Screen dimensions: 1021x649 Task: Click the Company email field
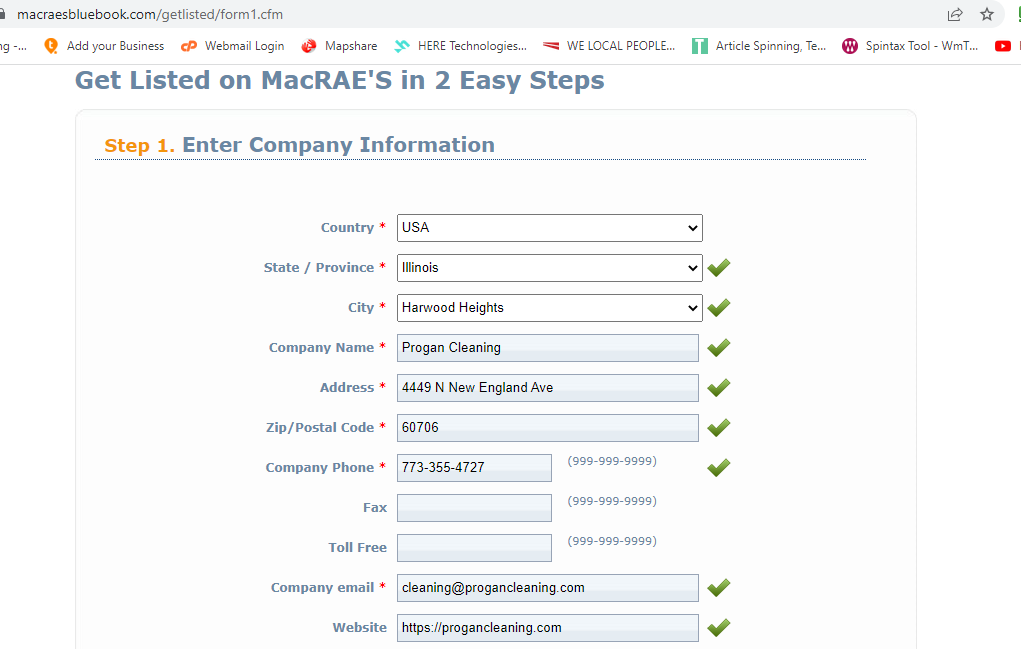(548, 588)
